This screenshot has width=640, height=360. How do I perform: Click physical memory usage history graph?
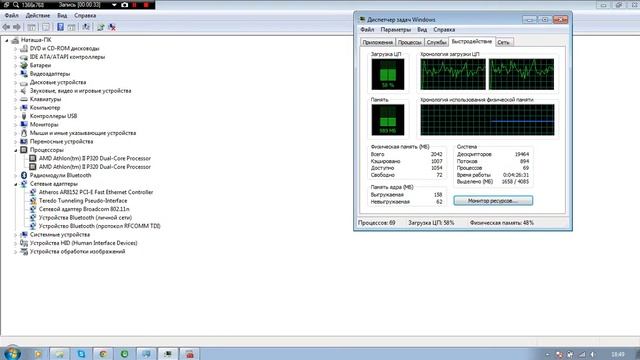pyautogui.click(x=487, y=120)
